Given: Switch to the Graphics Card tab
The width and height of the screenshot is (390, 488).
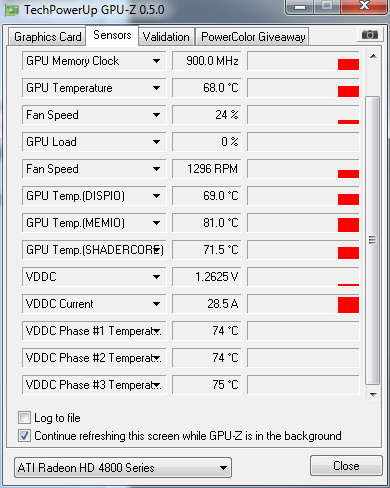Looking at the screenshot, I should tap(47, 37).
